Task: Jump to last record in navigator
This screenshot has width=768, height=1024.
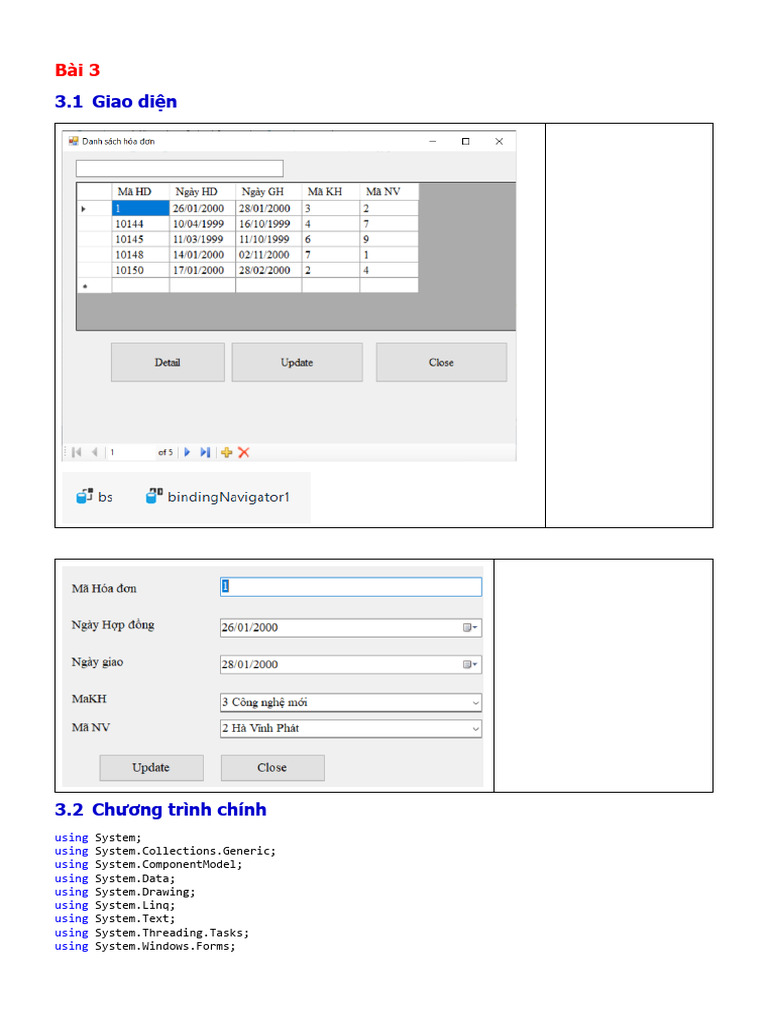Action: coord(205,452)
